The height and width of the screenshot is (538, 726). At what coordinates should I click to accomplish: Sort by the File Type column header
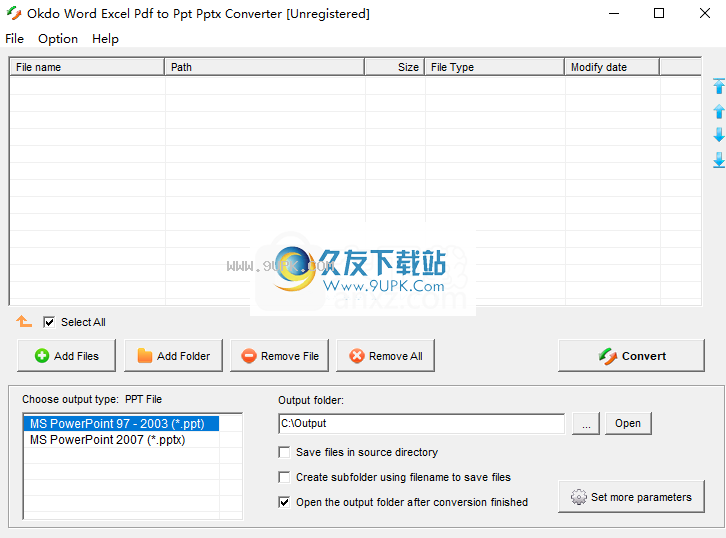pos(494,67)
